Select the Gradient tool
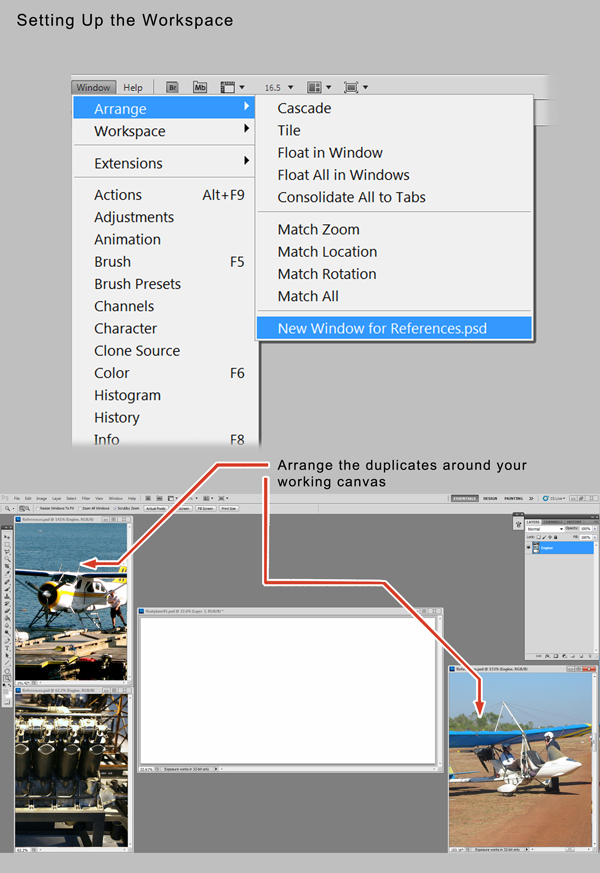 [7, 617]
